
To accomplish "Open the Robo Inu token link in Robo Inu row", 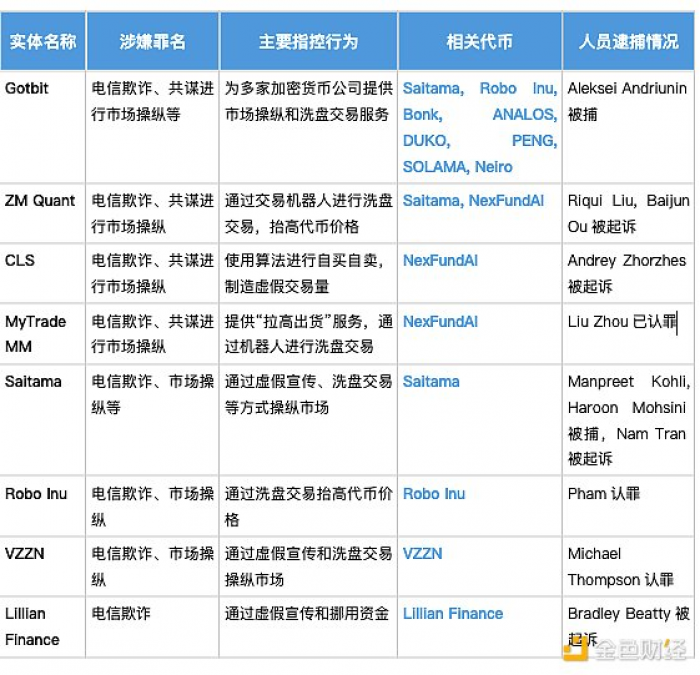I will tap(434, 494).
